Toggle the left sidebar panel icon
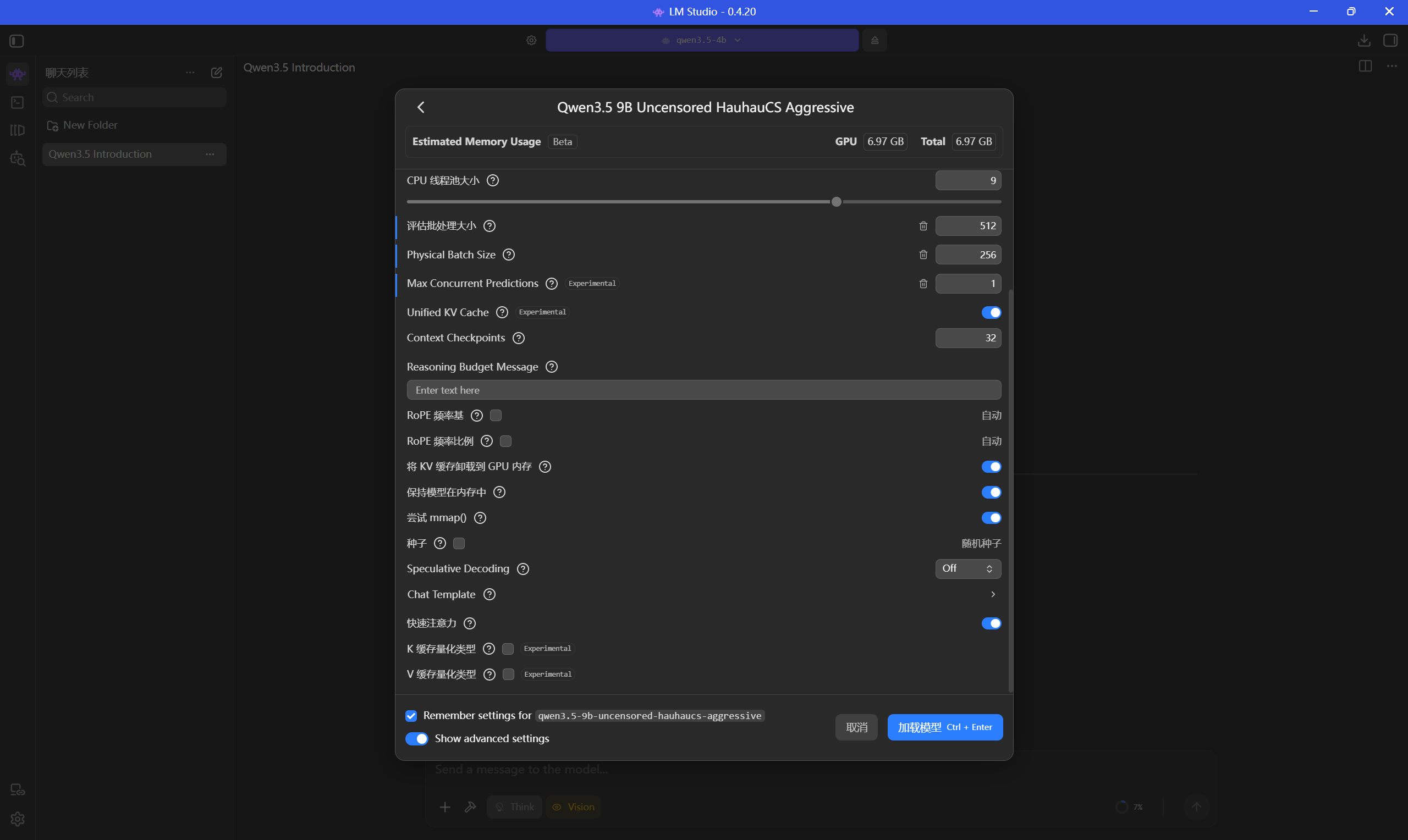 16,41
